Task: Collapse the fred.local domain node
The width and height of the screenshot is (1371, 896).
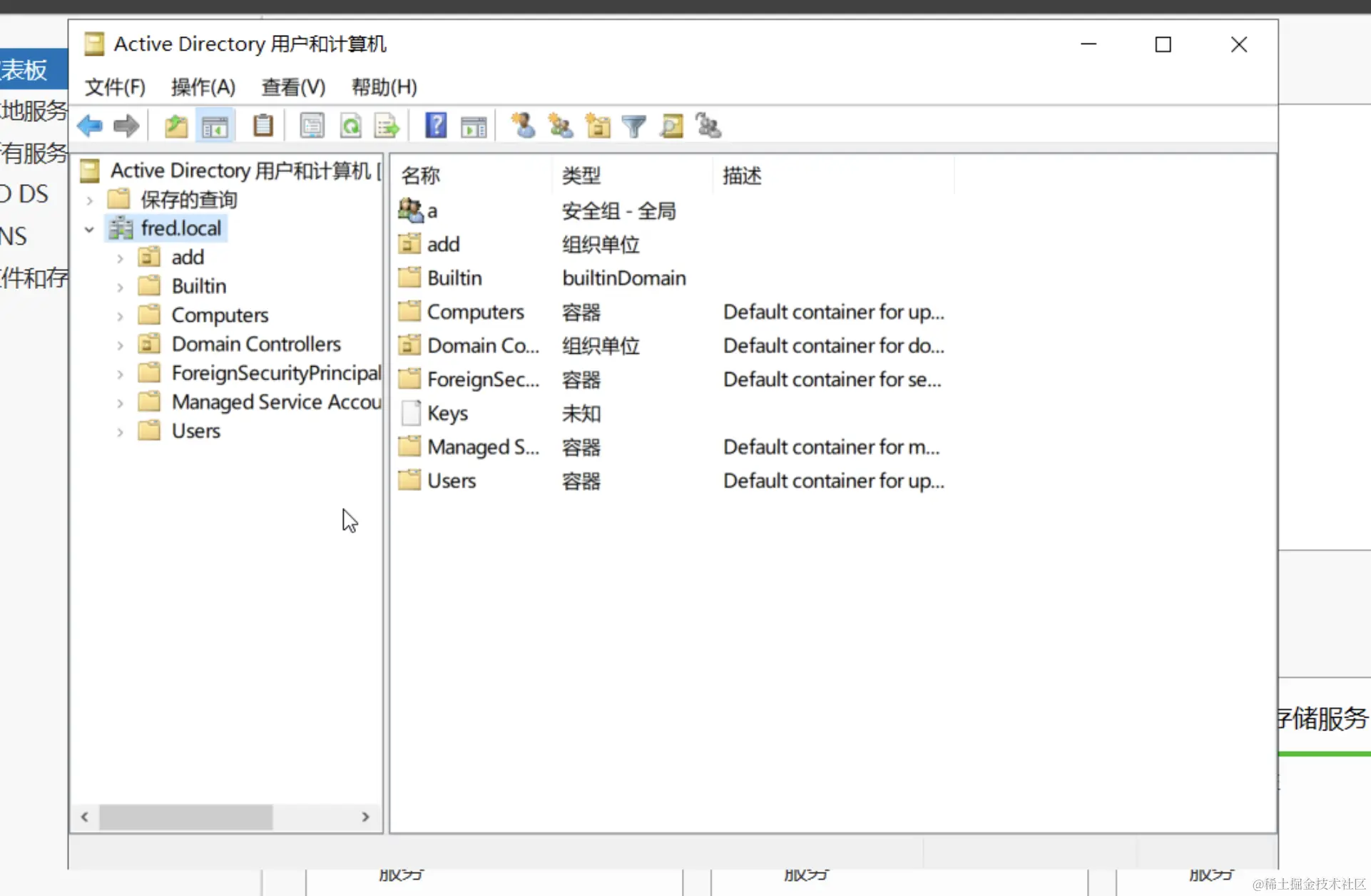Action: (x=89, y=229)
